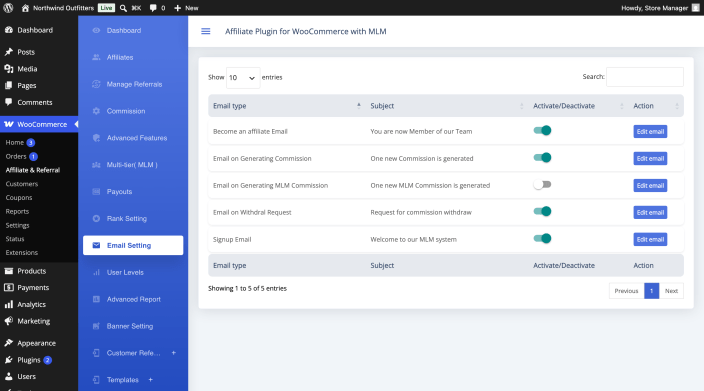This screenshot has width=704, height=391.
Task: Click the WordPress Posts pin icon
Action: click(x=9, y=52)
